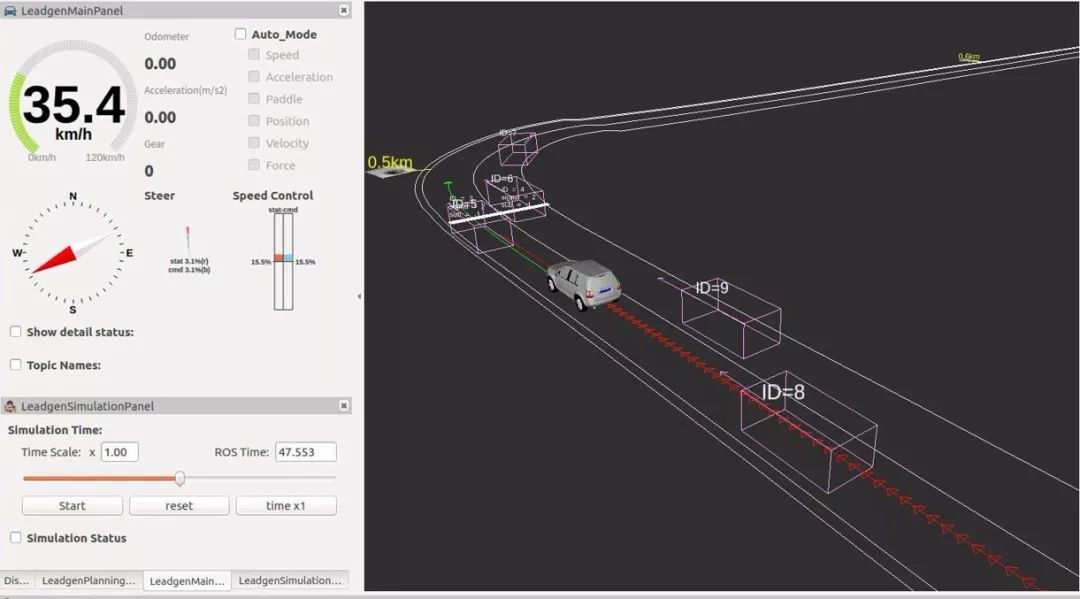Click the car icon in LeadgenMainPanel title

[x=11, y=10]
